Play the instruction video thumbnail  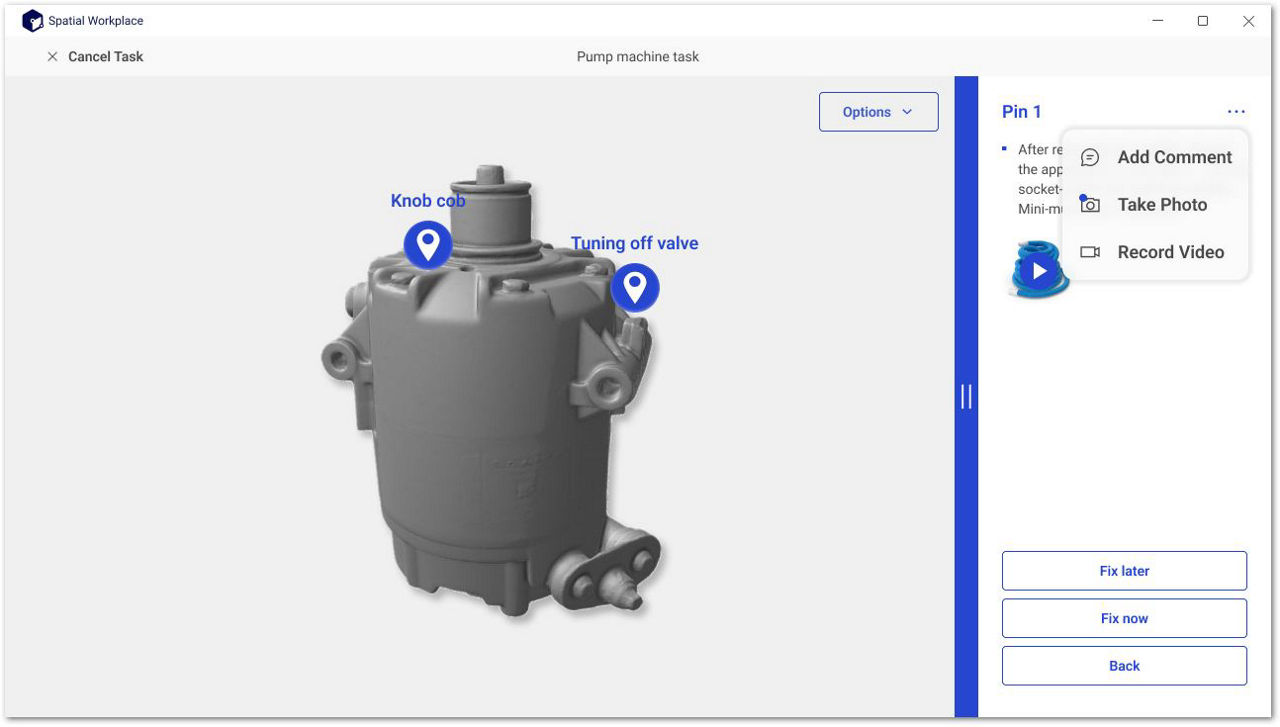(1039, 271)
